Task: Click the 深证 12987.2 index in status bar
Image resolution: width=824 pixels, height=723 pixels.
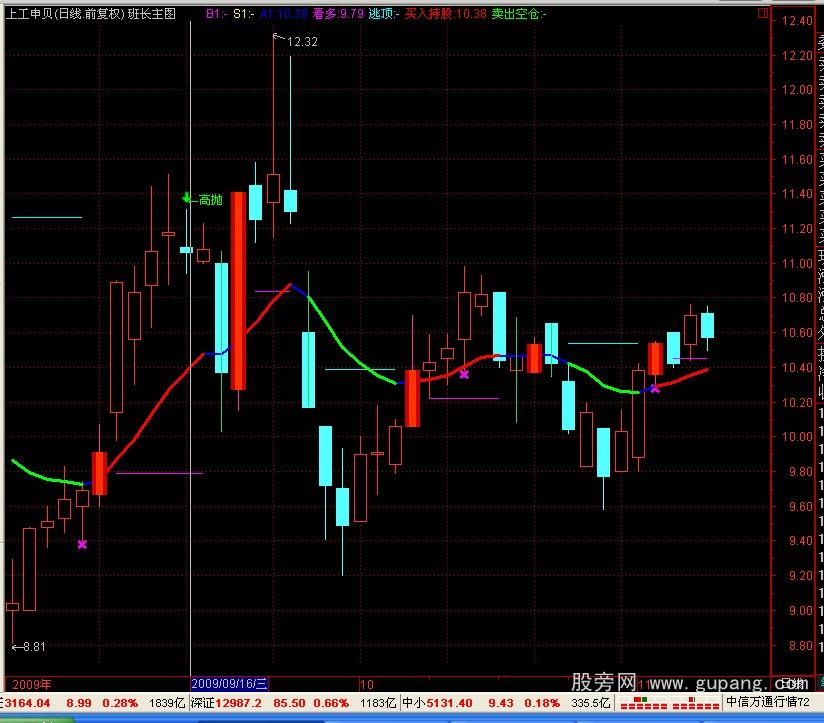Action: tap(235, 703)
